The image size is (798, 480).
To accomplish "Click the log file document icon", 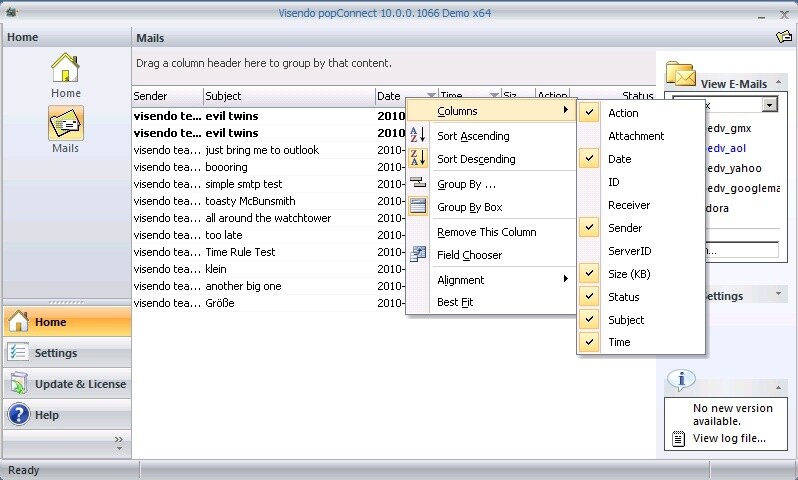I will tap(678, 439).
